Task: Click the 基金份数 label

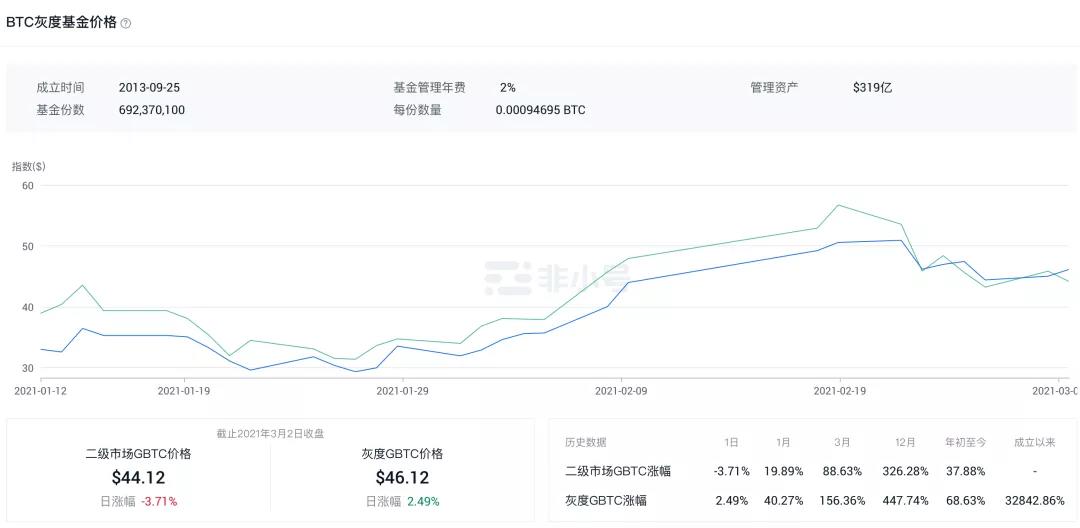Action: [61, 109]
